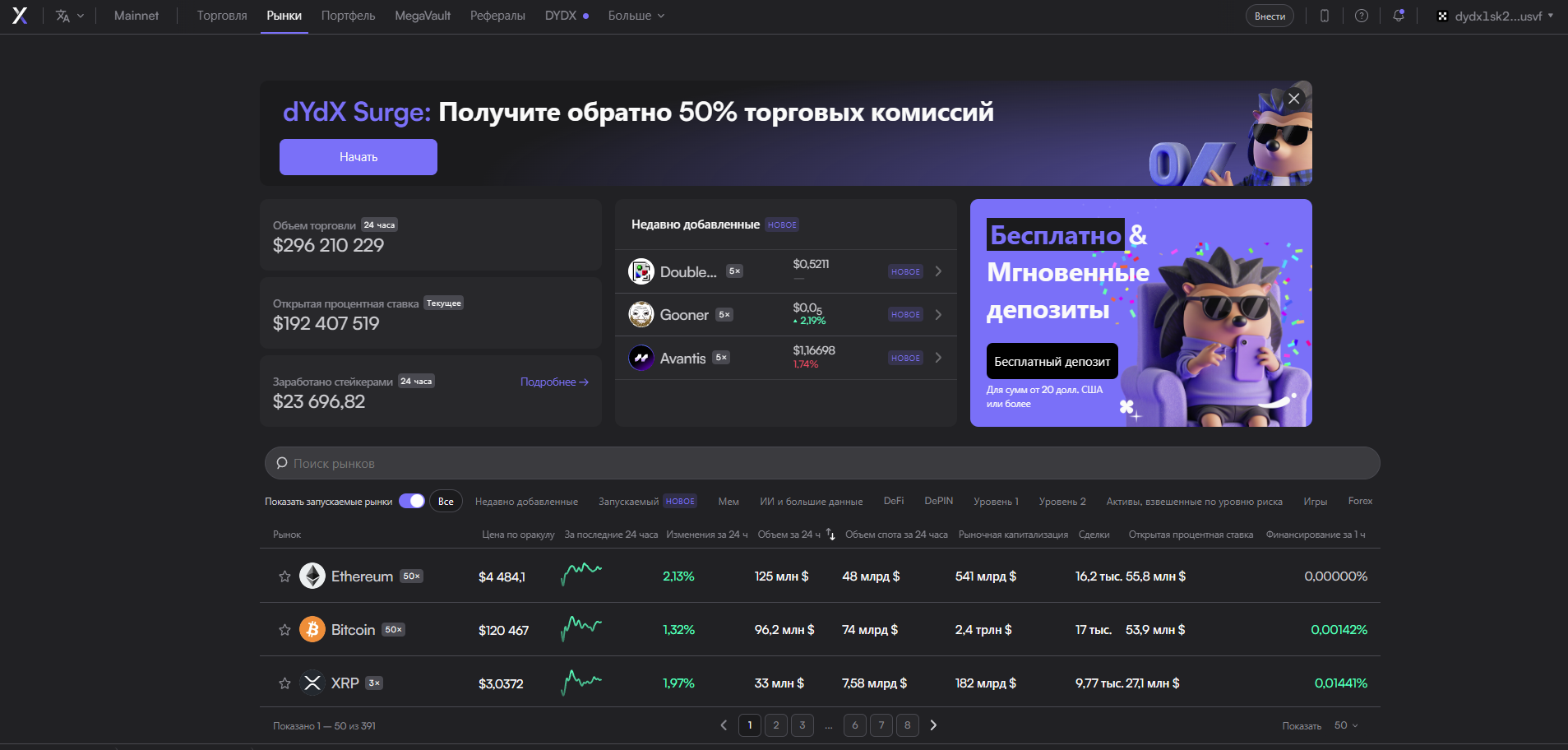This screenshot has width=1568, height=750.
Task: Click the dYdX logo icon
Action: point(20,16)
